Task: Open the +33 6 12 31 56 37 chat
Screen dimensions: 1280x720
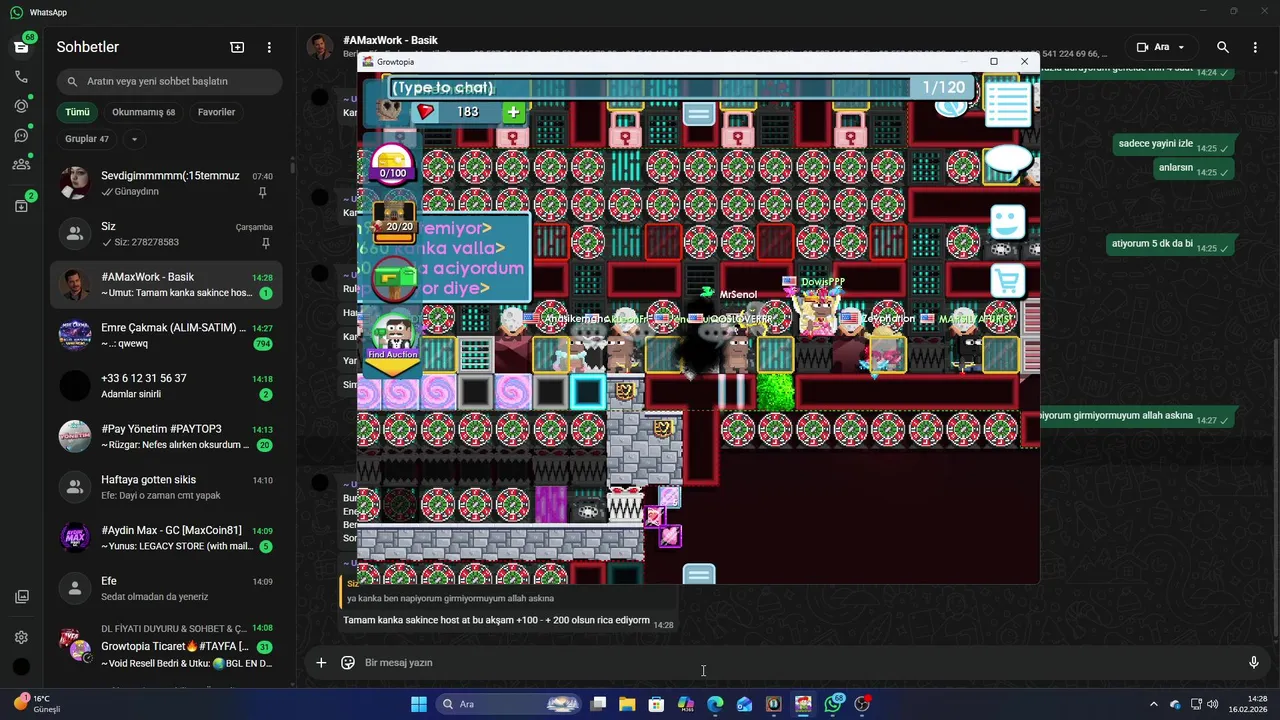Action: point(166,386)
